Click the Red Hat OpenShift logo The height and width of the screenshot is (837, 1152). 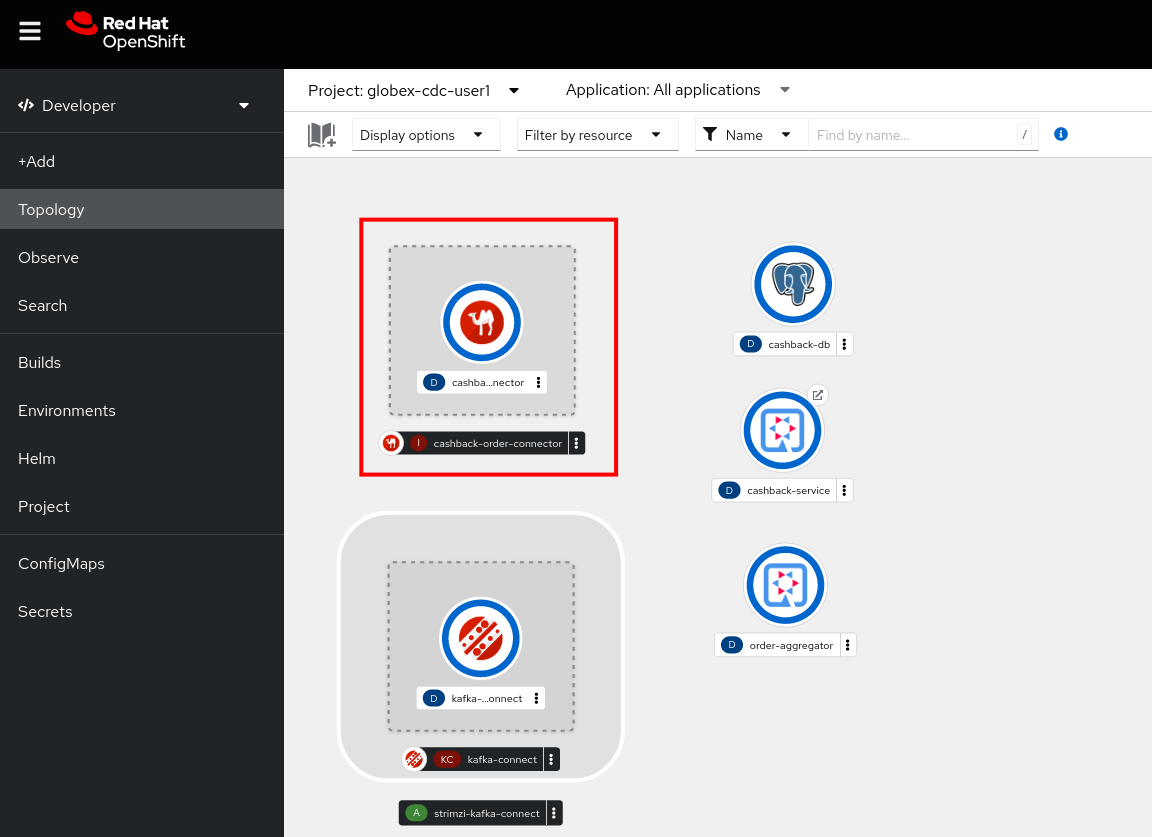tap(126, 32)
